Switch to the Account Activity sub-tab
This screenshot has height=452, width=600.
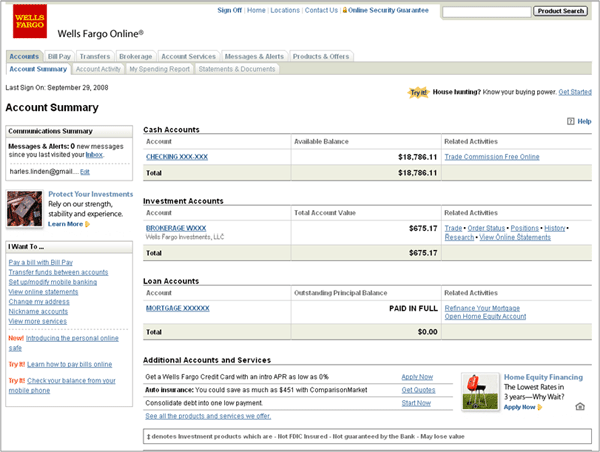pos(98,69)
